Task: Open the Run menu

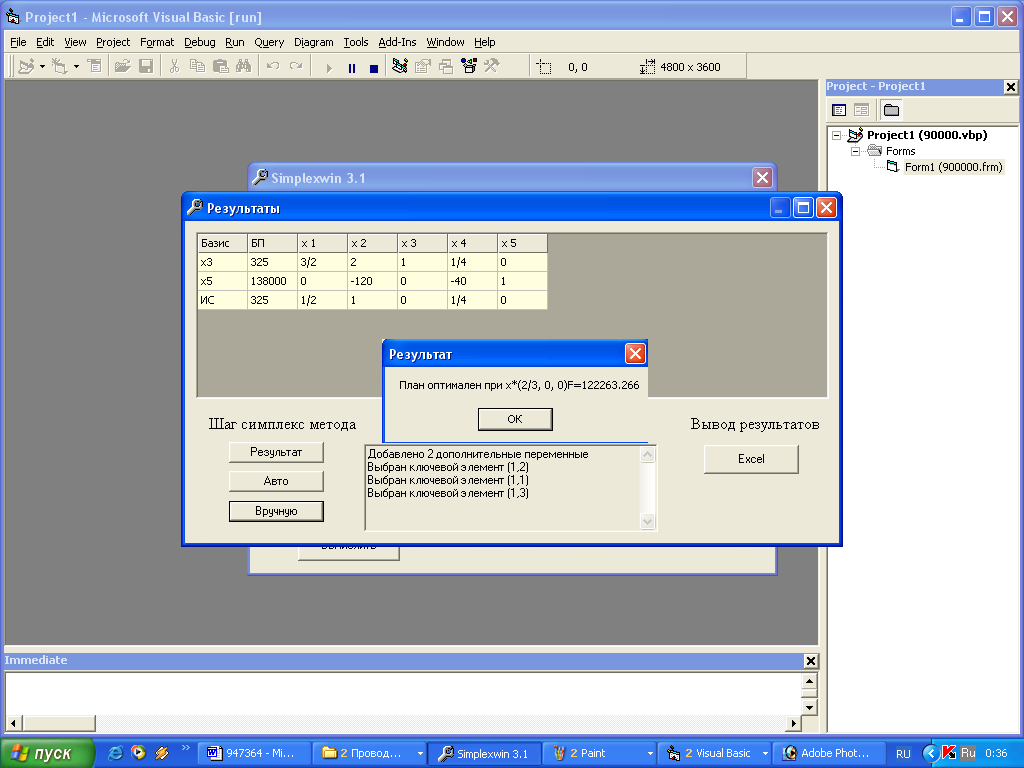Action: pyautogui.click(x=234, y=42)
